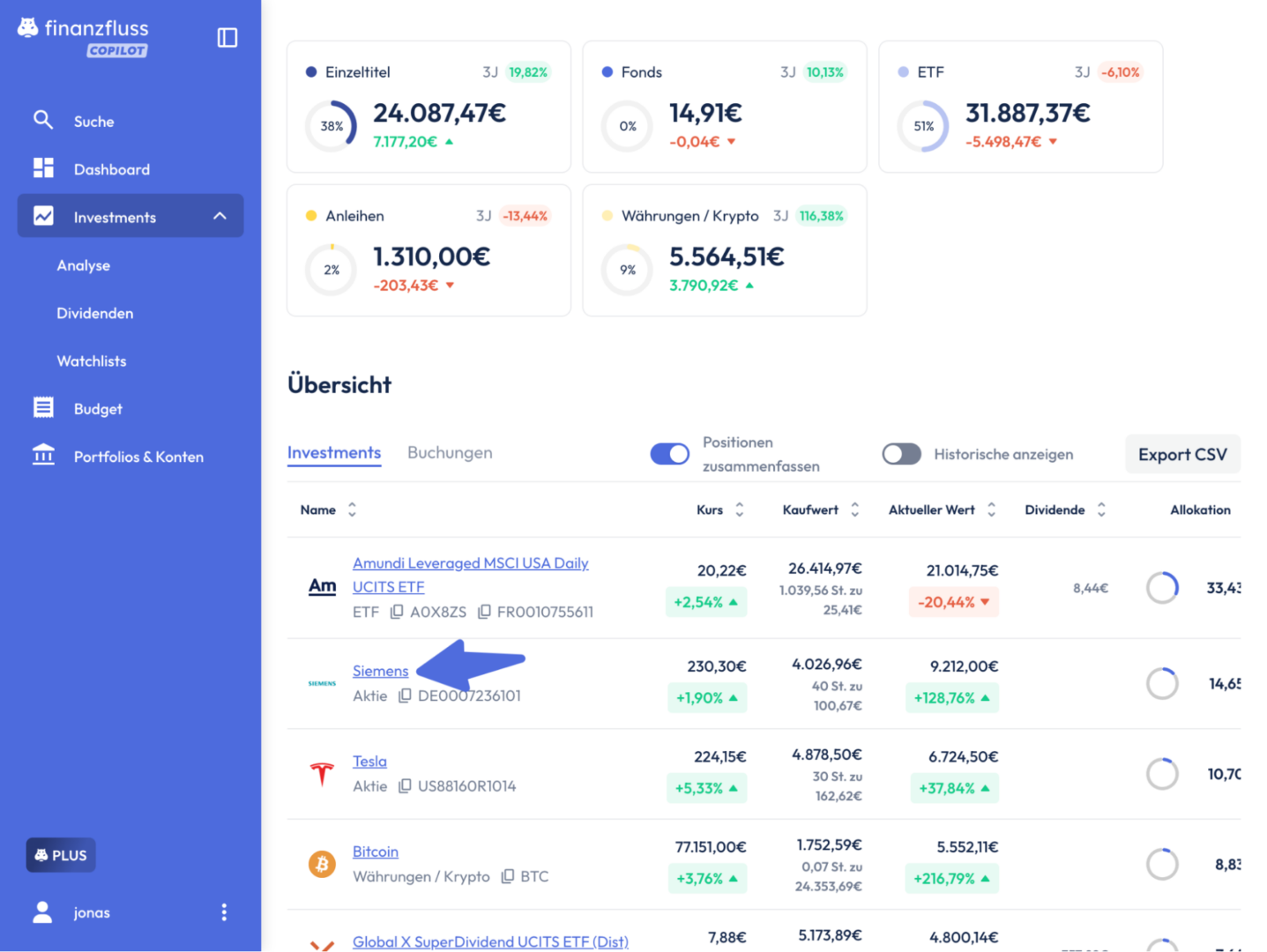Click the Bitcoin allocation ring
1267x952 pixels.
click(1162, 865)
